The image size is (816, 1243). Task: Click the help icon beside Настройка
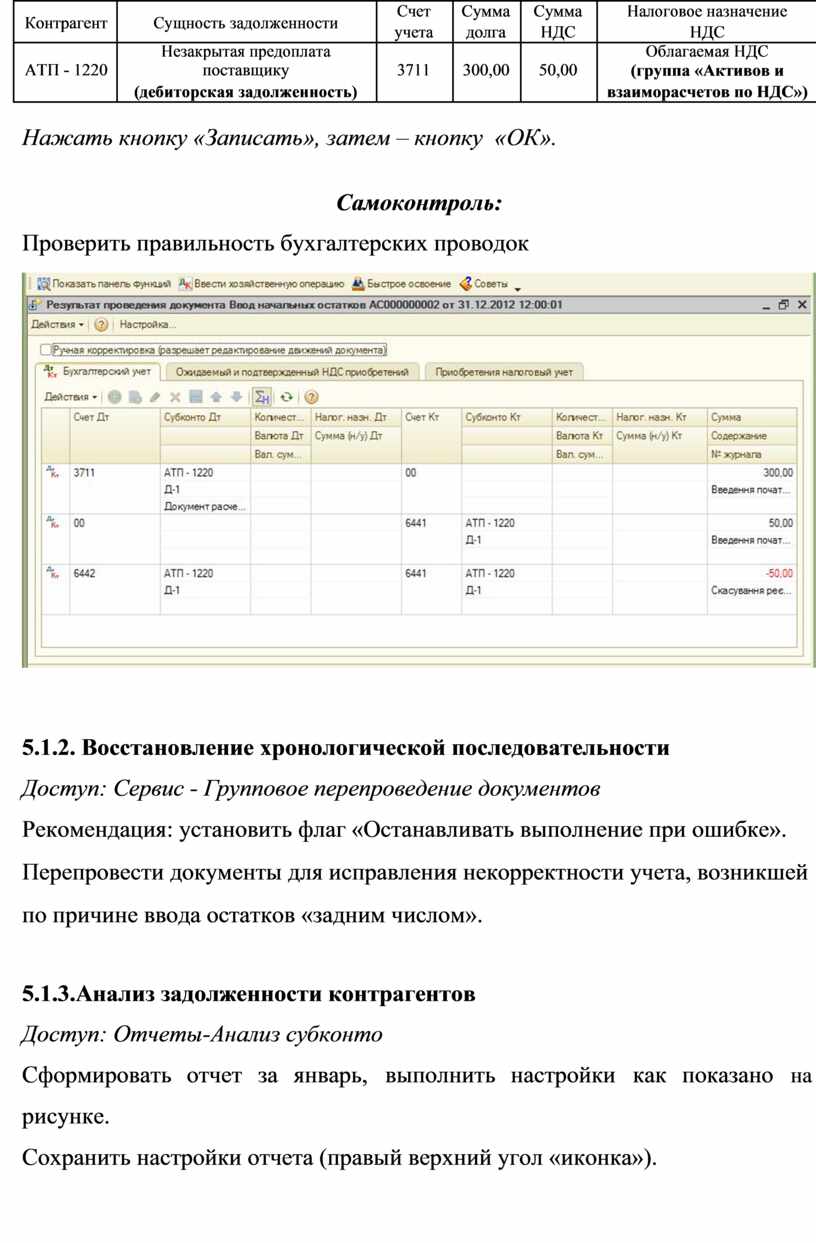pos(101,325)
